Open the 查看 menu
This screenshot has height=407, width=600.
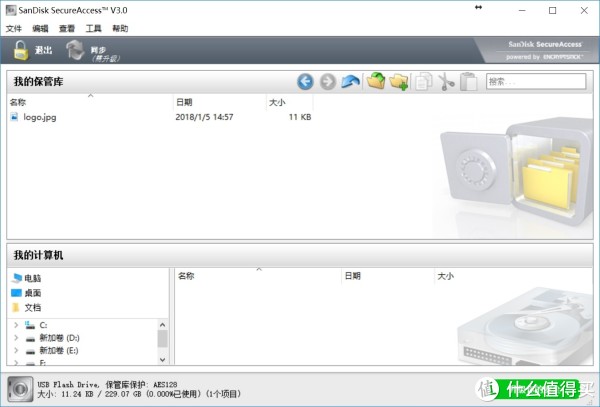click(x=67, y=29)
